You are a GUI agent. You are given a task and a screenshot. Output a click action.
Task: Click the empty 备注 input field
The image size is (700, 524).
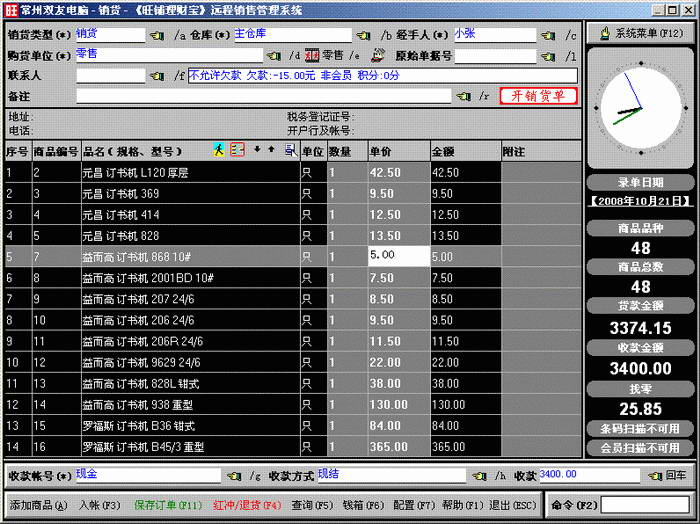(x=263, y=96)
